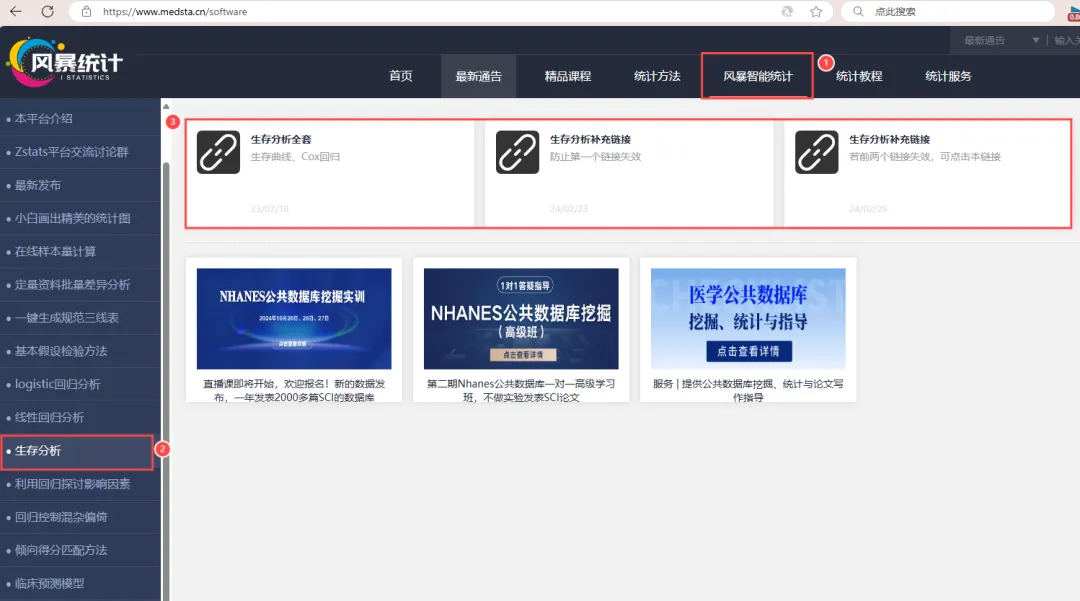Click the lock icon in address bar
The height and width of the screenshot is (601, 1080).
point(86,12)
